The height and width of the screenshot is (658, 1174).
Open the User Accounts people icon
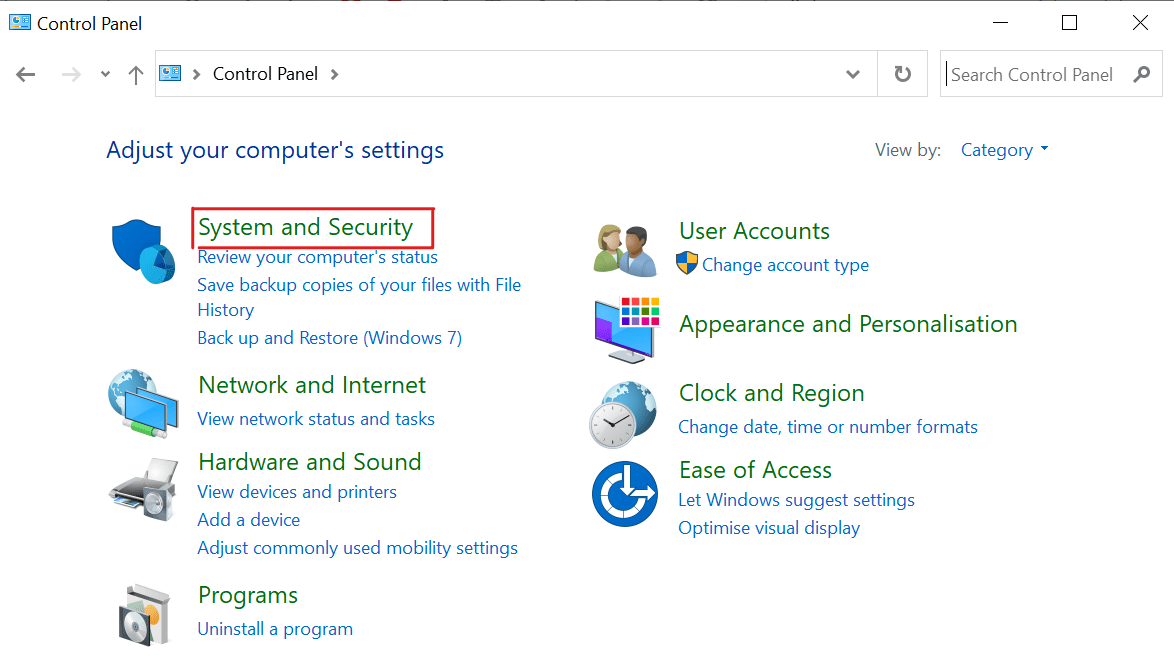624,250
